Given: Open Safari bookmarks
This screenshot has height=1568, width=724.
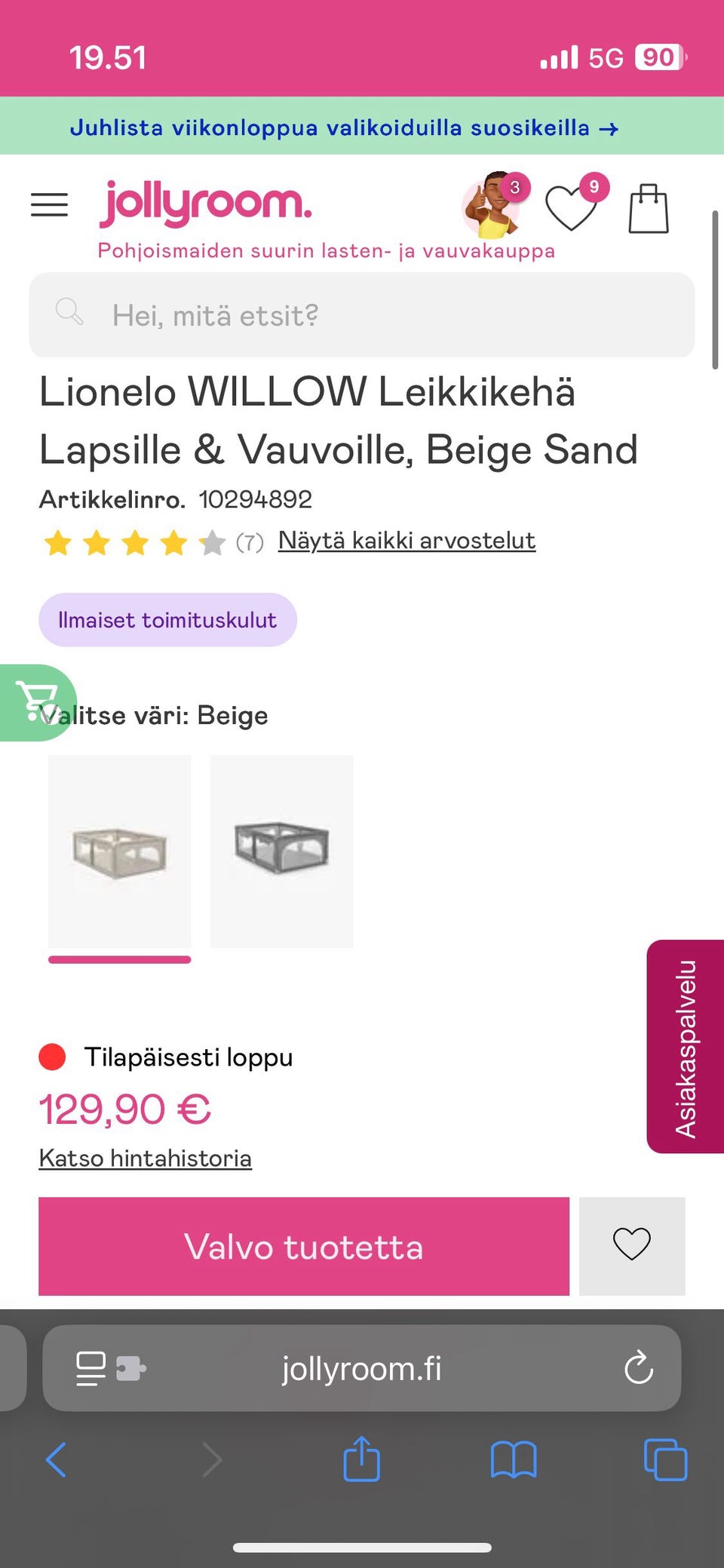Looking at the screenshot, I should (x=513, y=1459).
